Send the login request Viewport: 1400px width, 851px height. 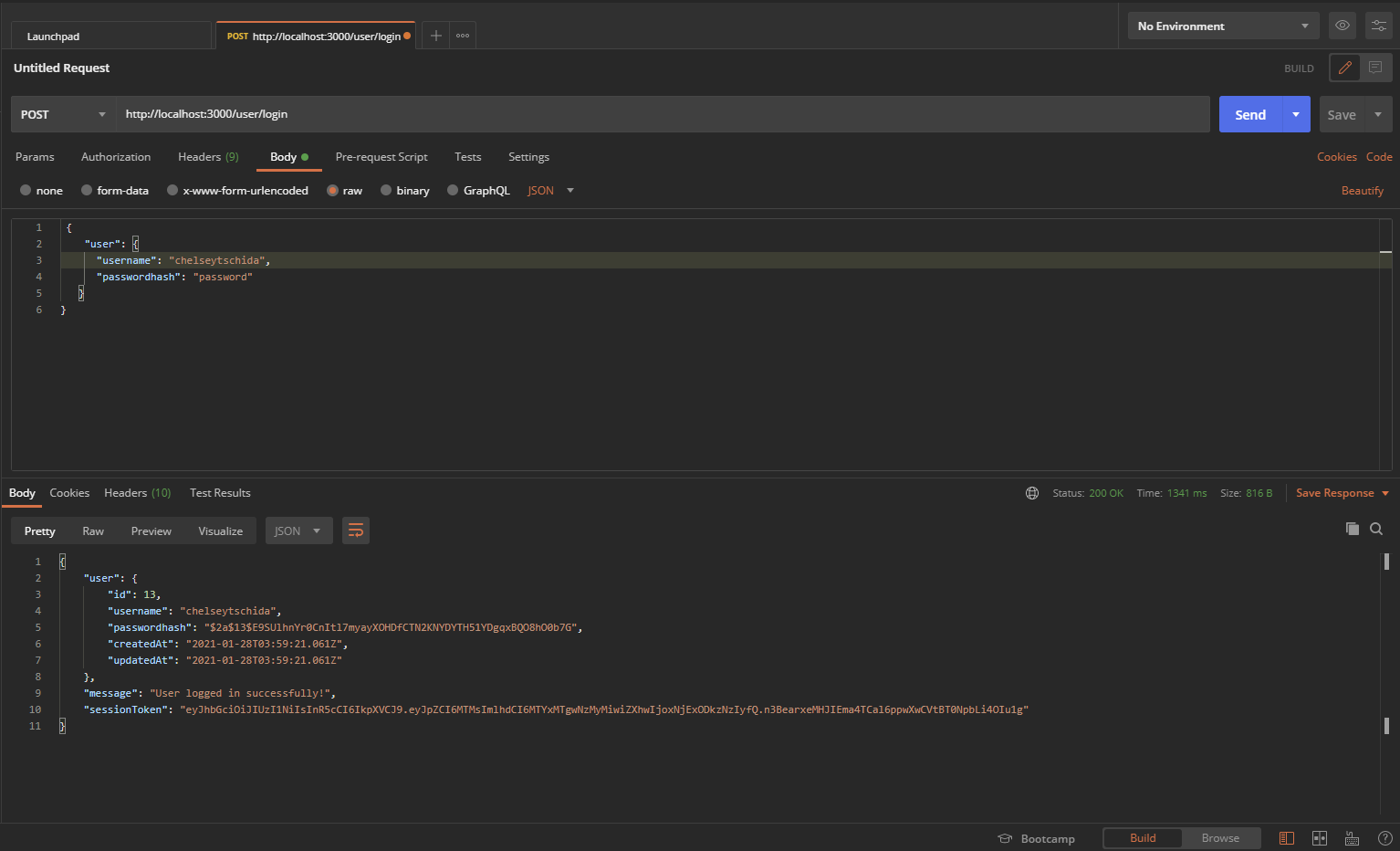point(1250,114)
